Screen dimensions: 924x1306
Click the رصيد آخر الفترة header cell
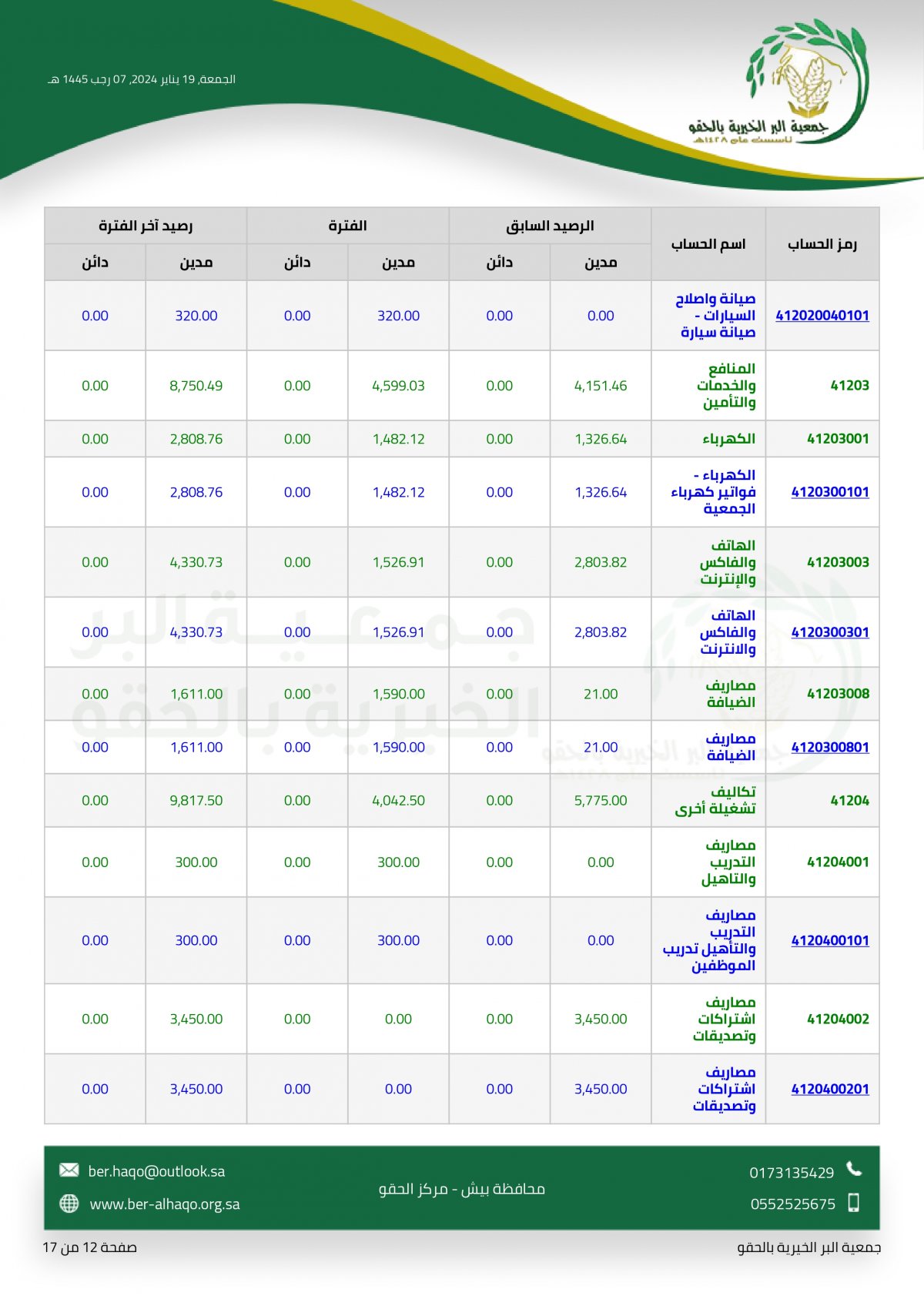click(x=146, y=226)
